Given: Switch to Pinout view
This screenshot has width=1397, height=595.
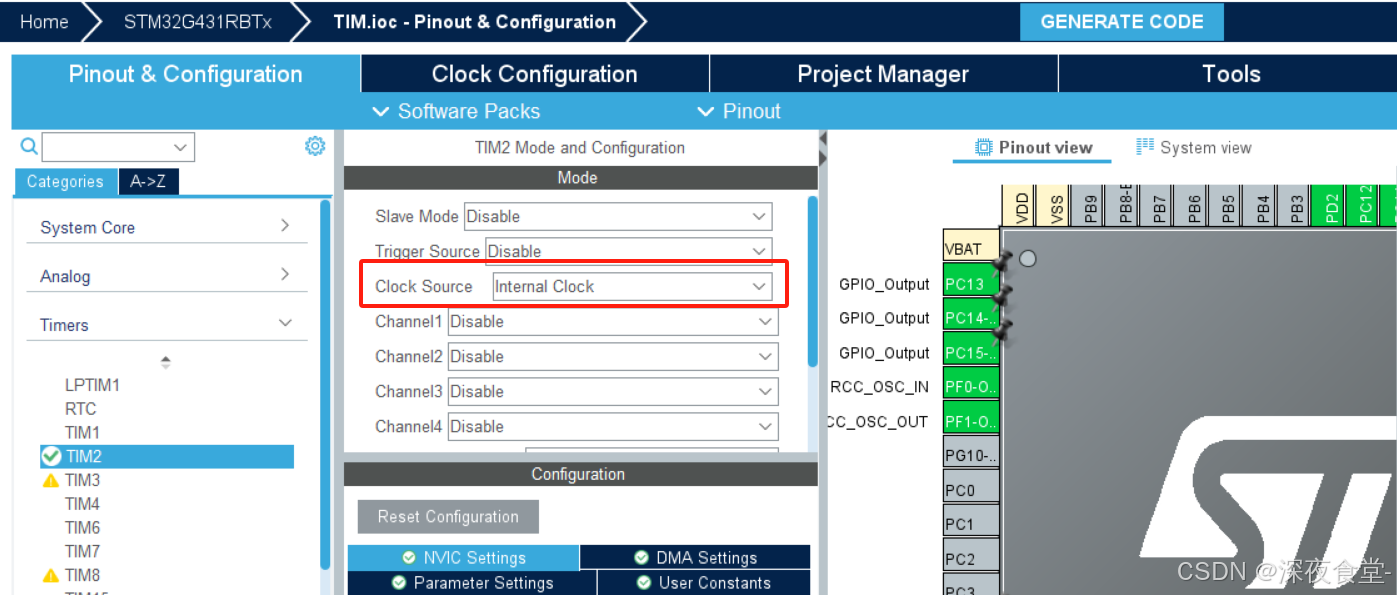Looking at the screenshot, I should [x=1033, y=148].
